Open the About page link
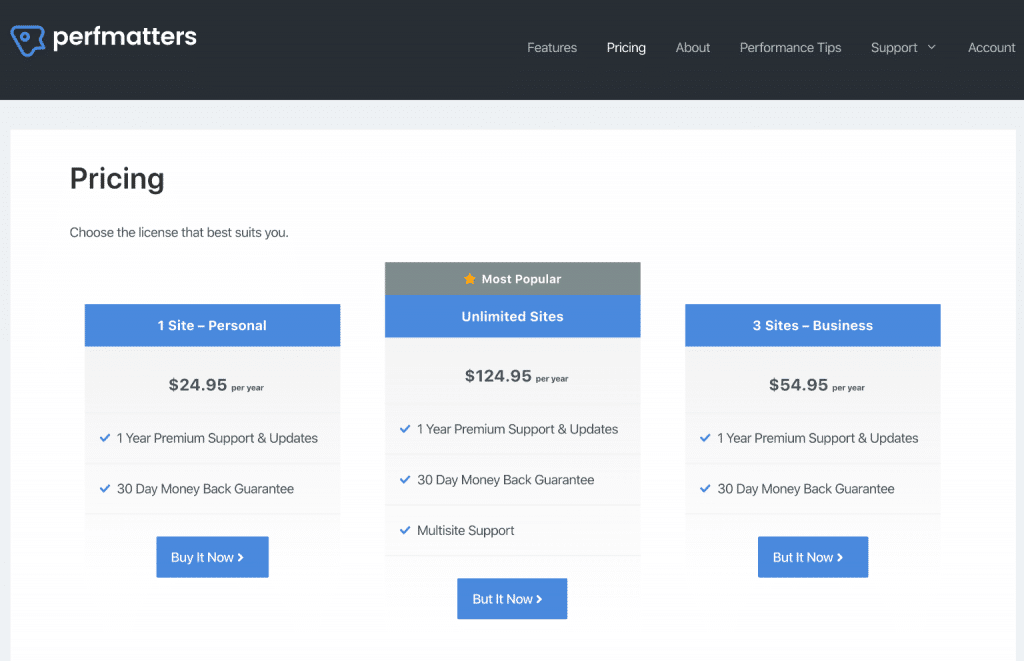This screenshot has height=661, width=1024. (x=693, y=48)
